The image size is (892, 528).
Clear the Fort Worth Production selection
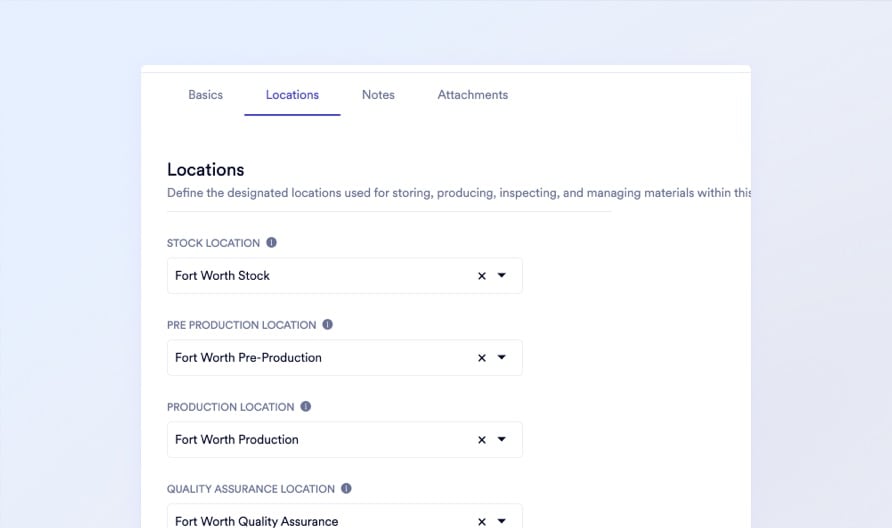[x=481, y=440]
